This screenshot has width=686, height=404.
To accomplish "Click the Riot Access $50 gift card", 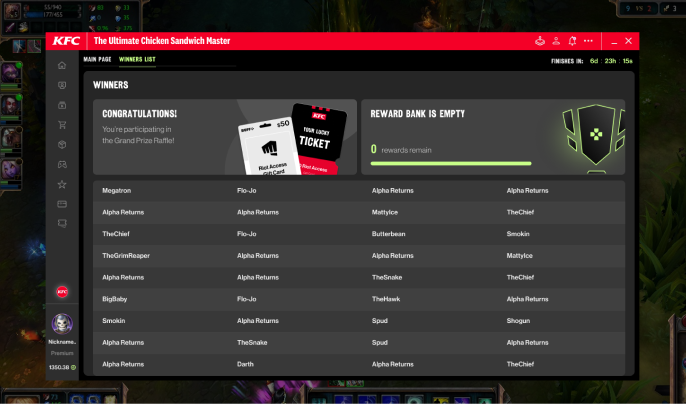I will [264, 147].
